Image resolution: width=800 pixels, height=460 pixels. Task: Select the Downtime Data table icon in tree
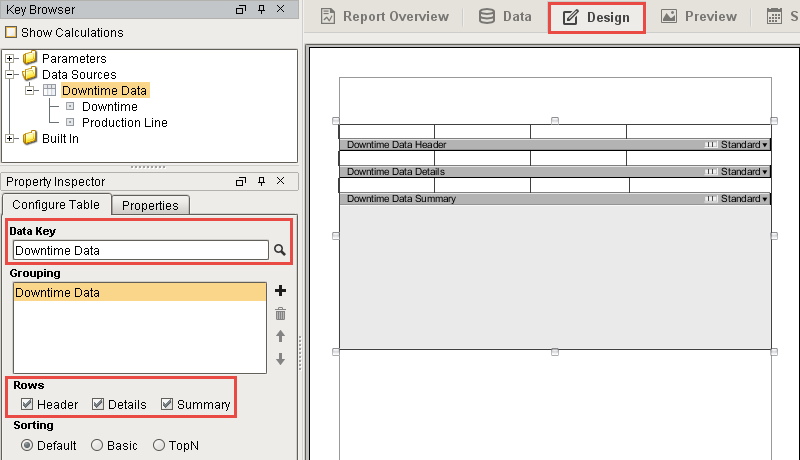[49, 90]
